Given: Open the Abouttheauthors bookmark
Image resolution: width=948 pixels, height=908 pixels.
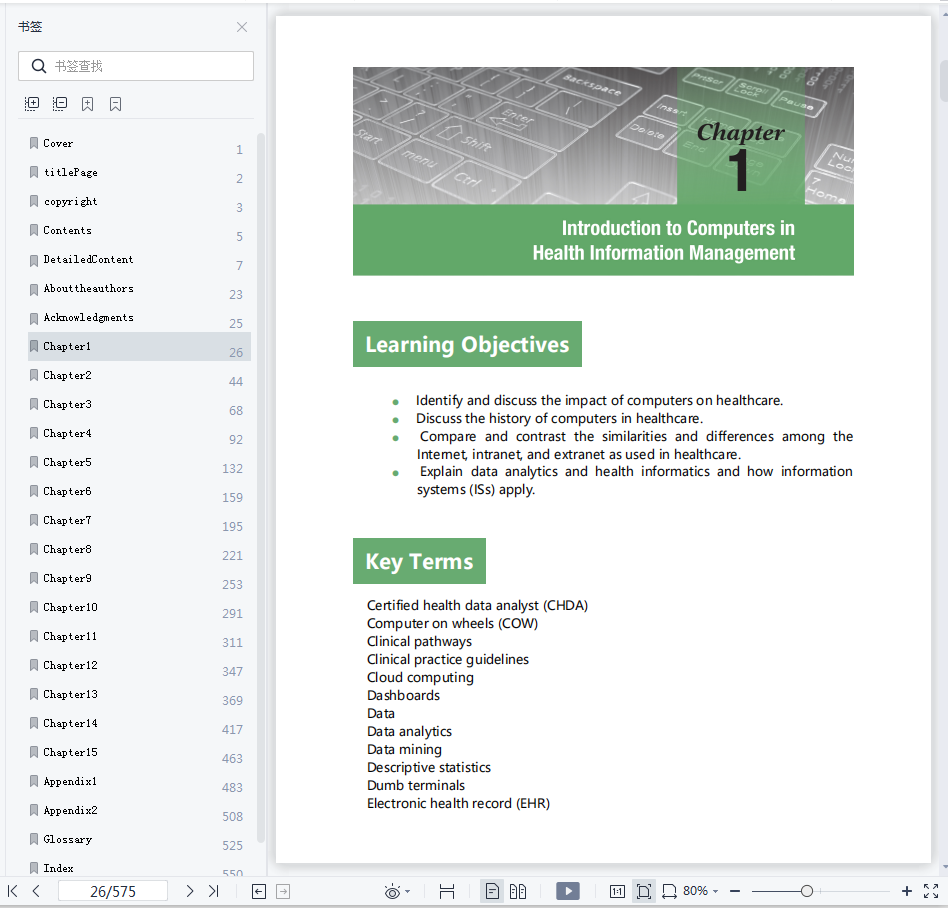Looking at the screenshot, I should click(x=139, y=288).
